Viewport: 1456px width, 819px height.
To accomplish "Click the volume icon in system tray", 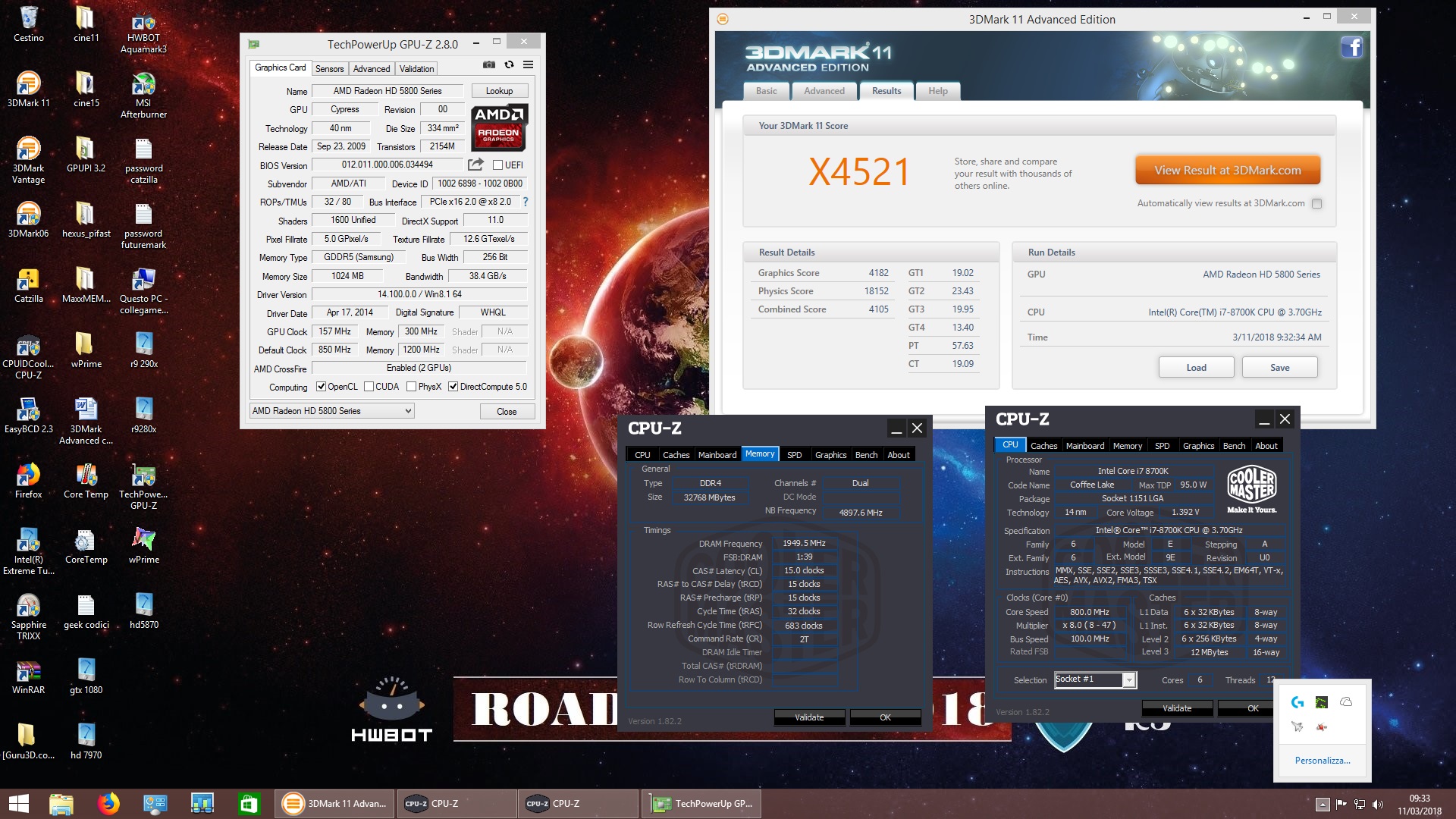I will tap(1378, 804).
